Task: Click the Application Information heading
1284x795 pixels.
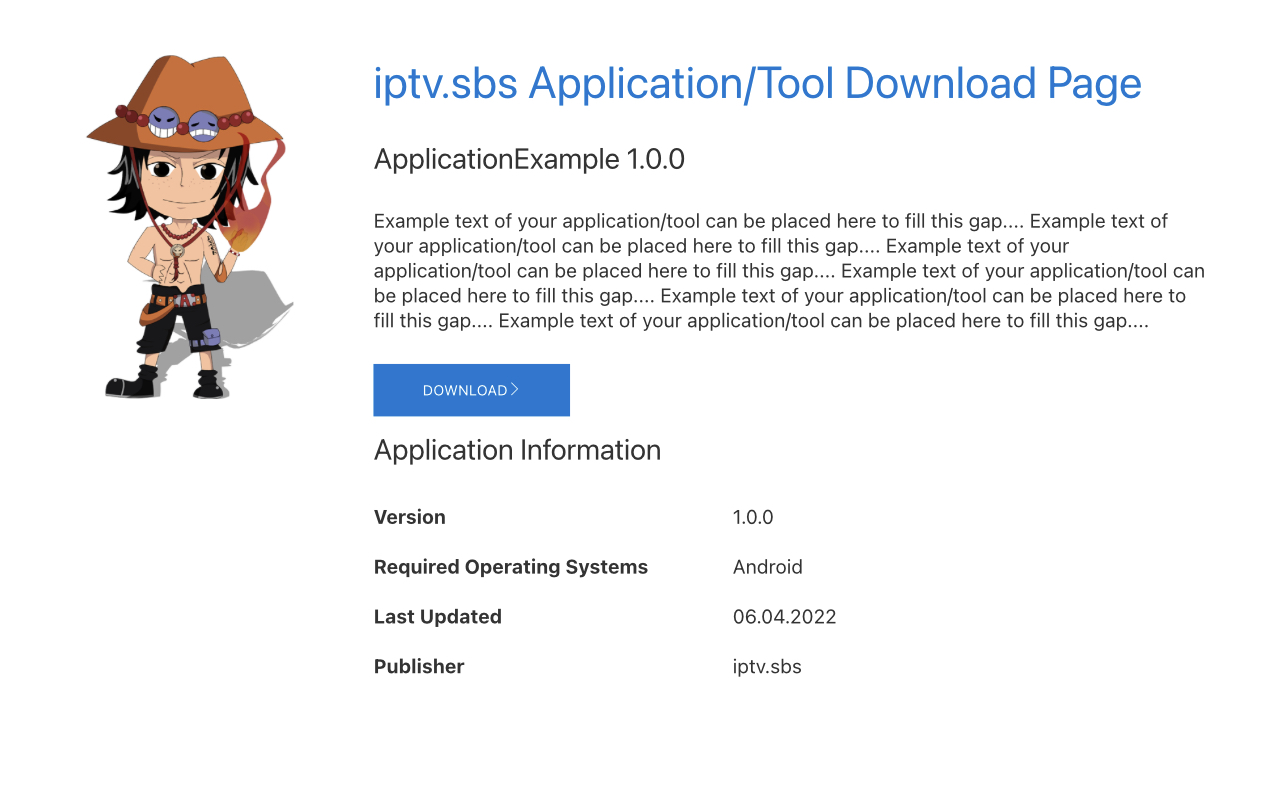Action: [x=517, y=450]
